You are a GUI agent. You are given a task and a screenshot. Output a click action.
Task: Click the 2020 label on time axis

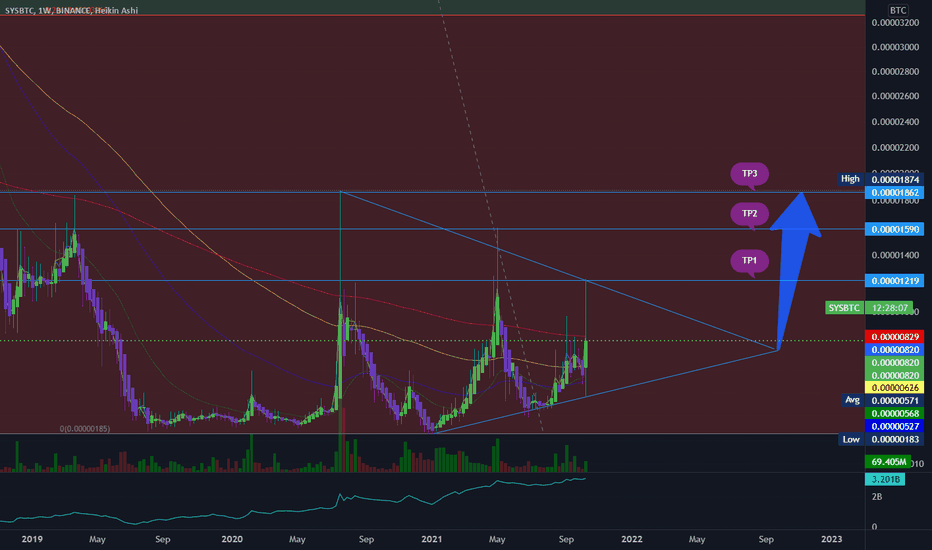point(232,539)
